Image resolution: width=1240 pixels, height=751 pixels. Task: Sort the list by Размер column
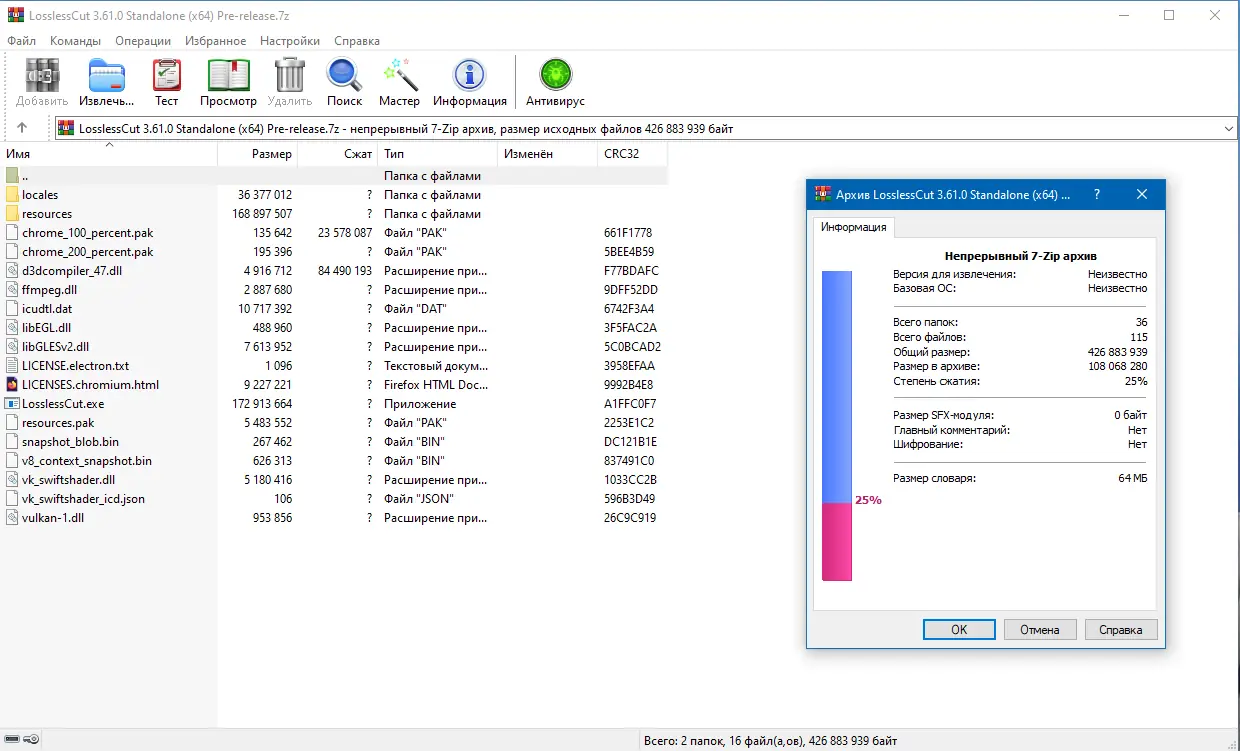coord(257,154)
